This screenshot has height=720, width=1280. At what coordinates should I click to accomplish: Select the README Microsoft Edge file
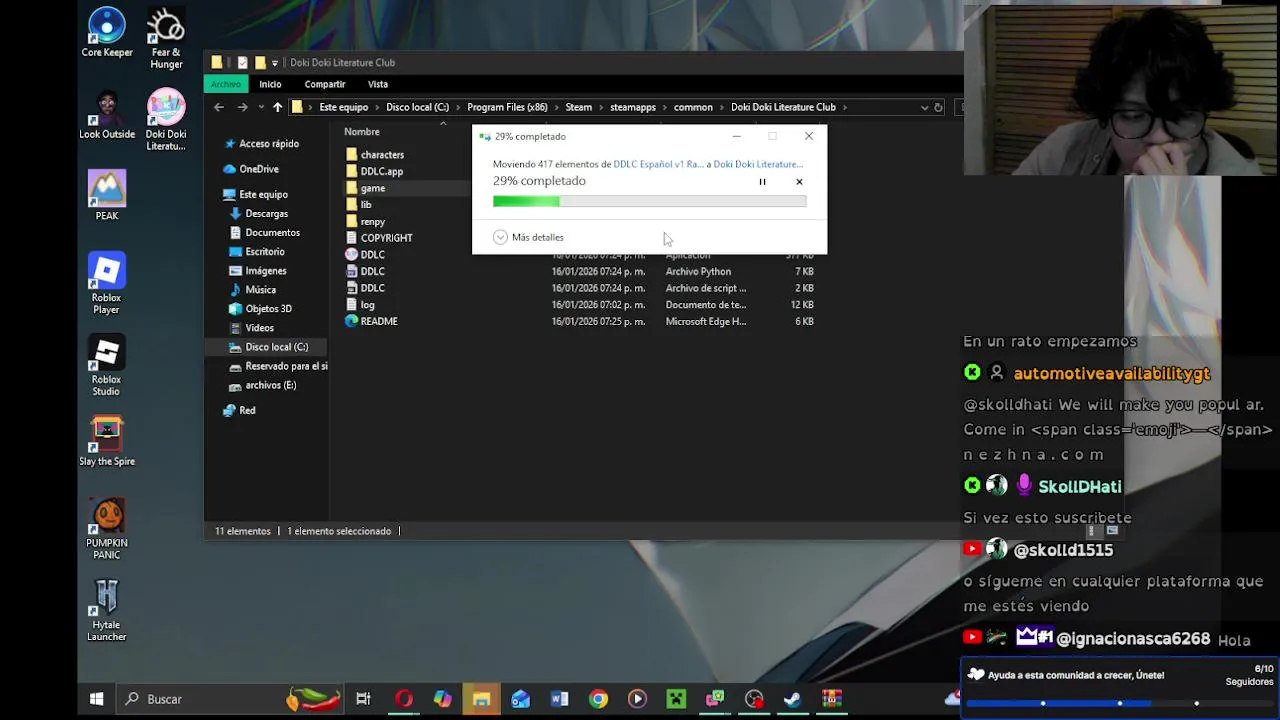click(x=379, y=321)
